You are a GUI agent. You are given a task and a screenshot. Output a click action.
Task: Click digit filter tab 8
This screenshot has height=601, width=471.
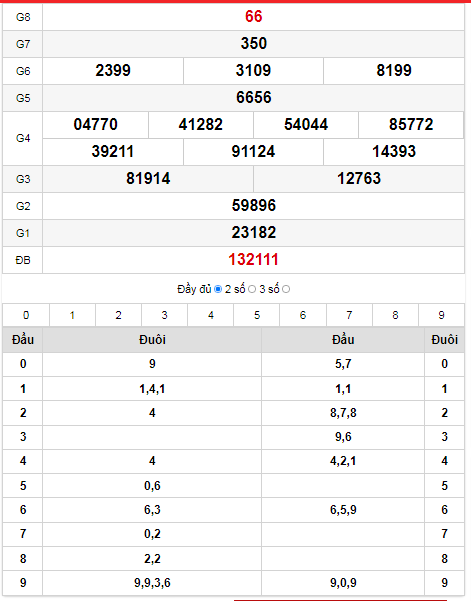tap(395, 315)
